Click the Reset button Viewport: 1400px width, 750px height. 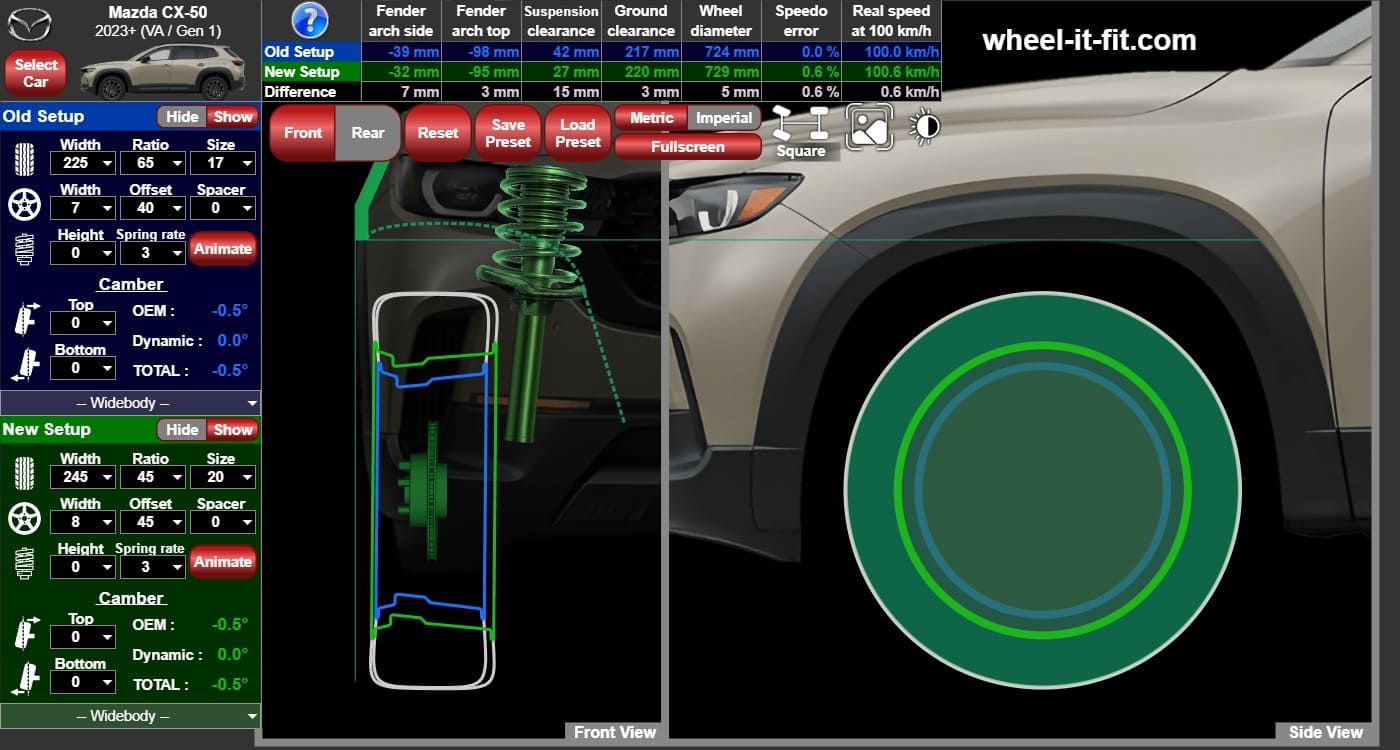pos(438,133)
